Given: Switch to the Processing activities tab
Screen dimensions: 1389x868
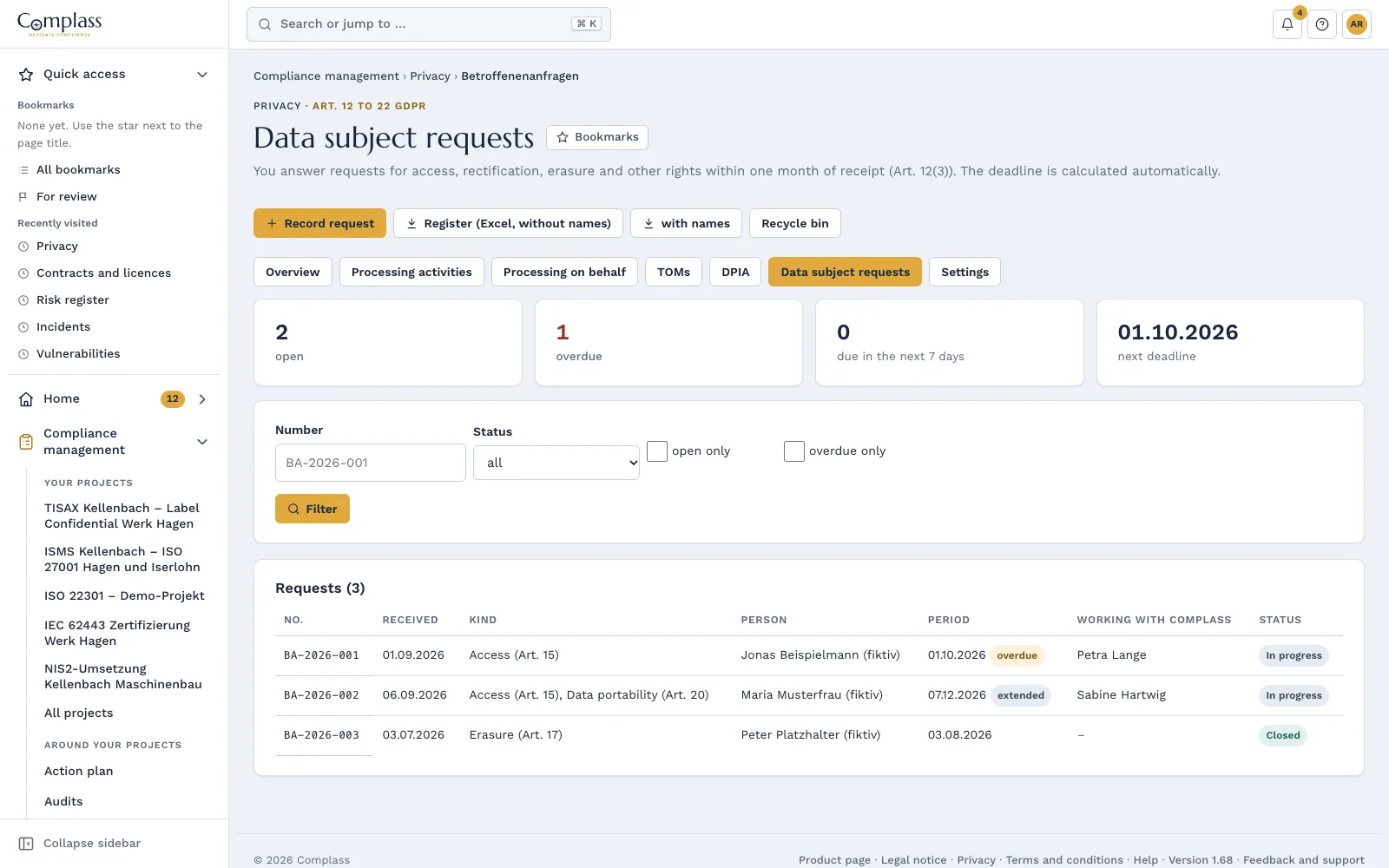Looking at the screenshot, I should coord(411,272).
